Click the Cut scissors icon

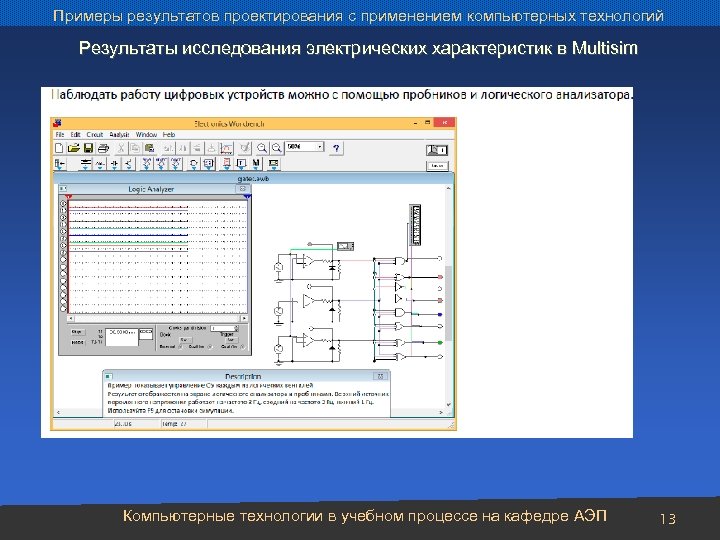pos(121,148)
